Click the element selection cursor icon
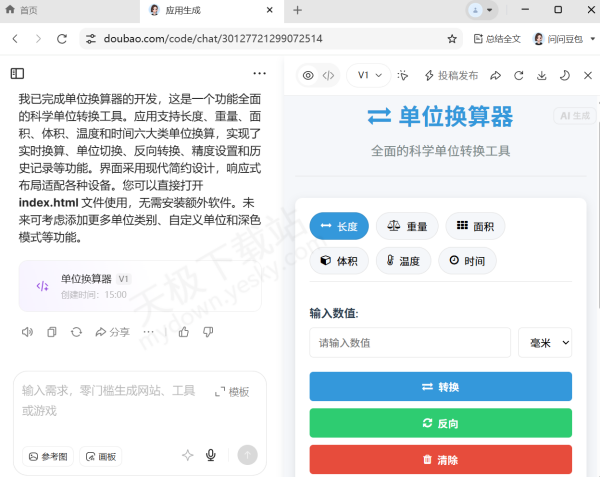The width and height of the screenshot is (600, 477). [403, 75]
